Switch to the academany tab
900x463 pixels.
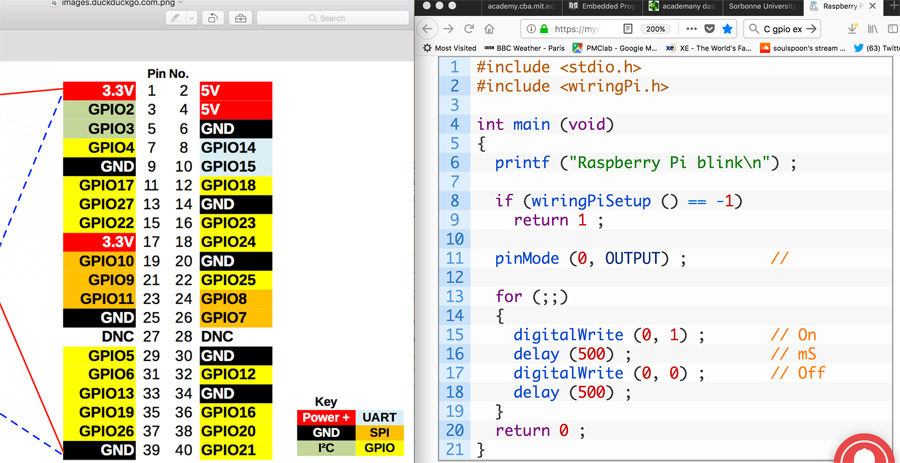pyautogui.click(x=683, y=6)
